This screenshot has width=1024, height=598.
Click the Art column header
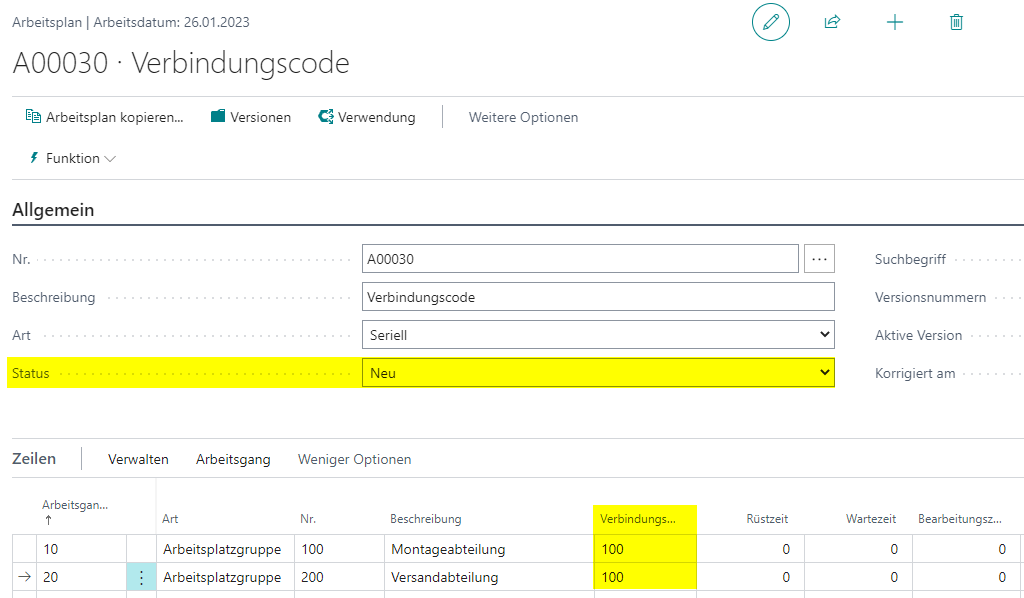coord(170,519)
